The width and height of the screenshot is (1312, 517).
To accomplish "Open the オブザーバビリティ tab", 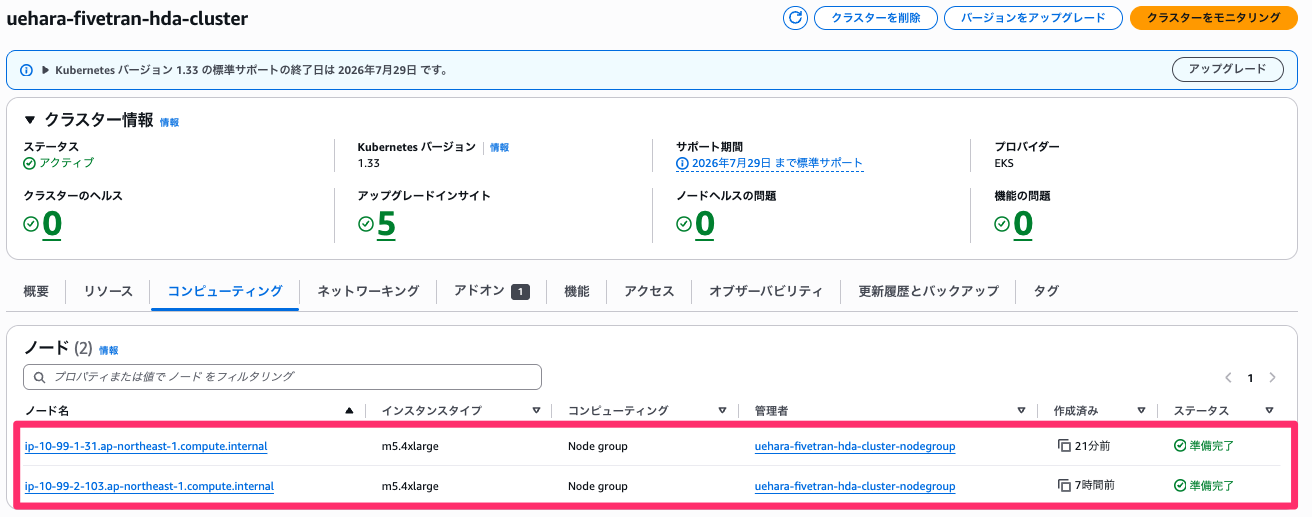I will click(766, 291).
